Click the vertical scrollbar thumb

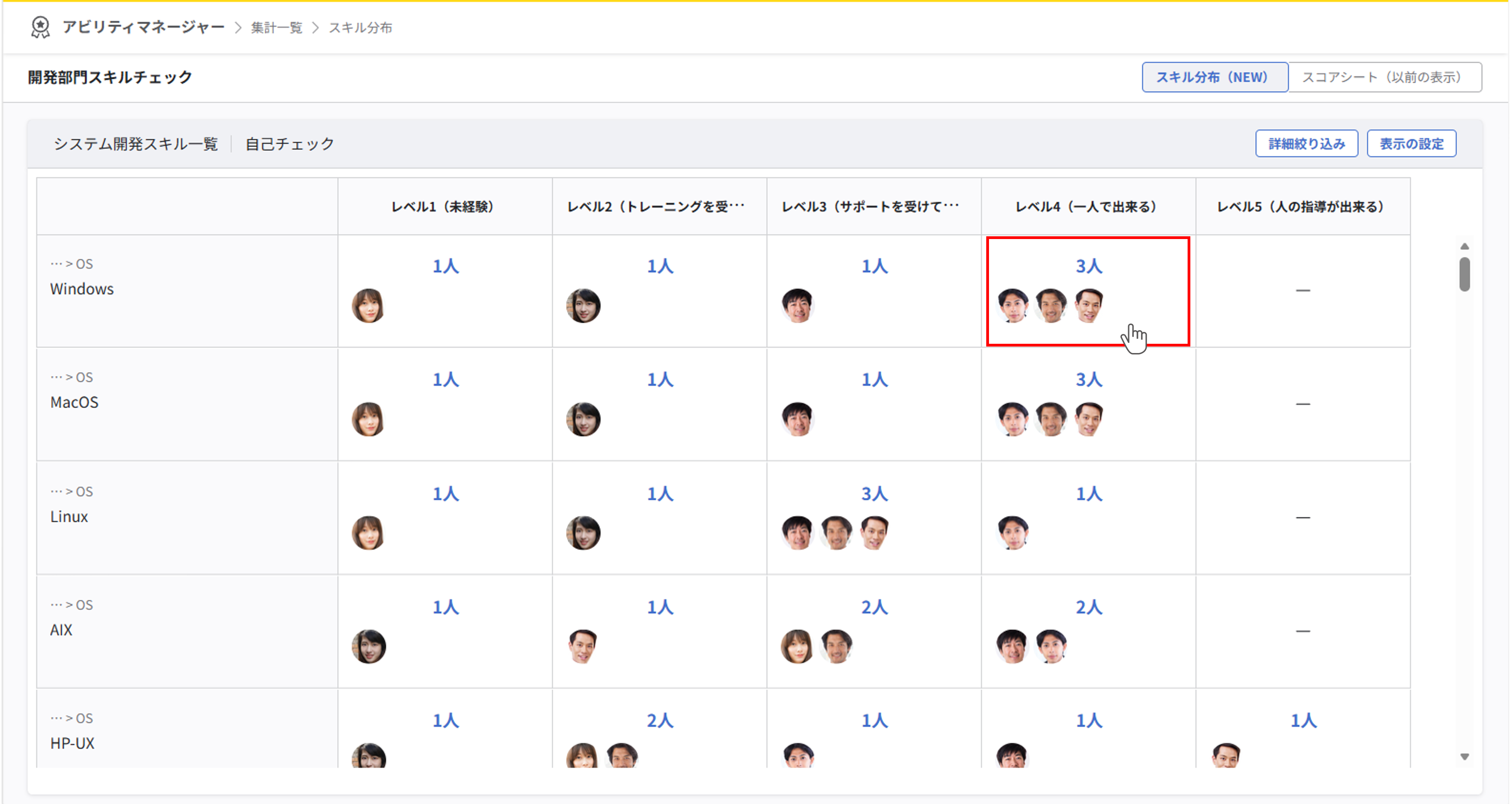coord(1465,274)
